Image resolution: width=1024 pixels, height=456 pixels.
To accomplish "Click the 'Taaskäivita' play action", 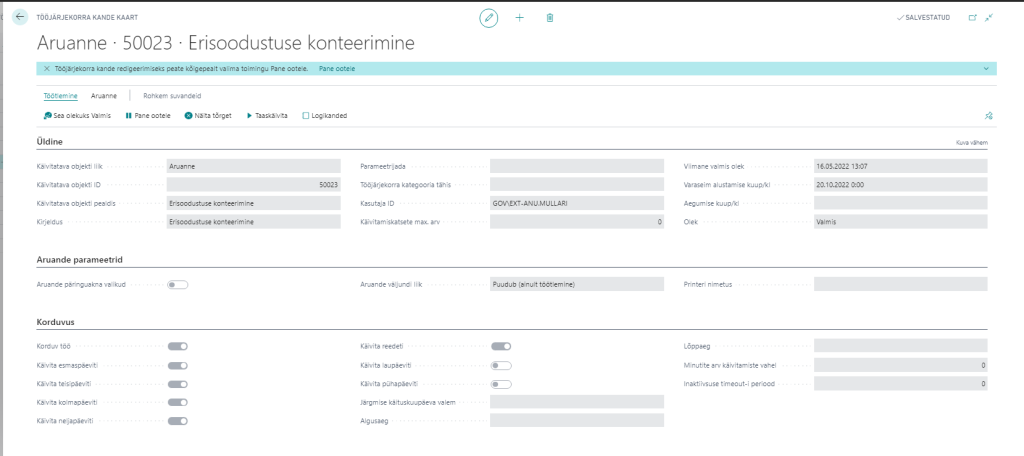I will pos(267,116).
